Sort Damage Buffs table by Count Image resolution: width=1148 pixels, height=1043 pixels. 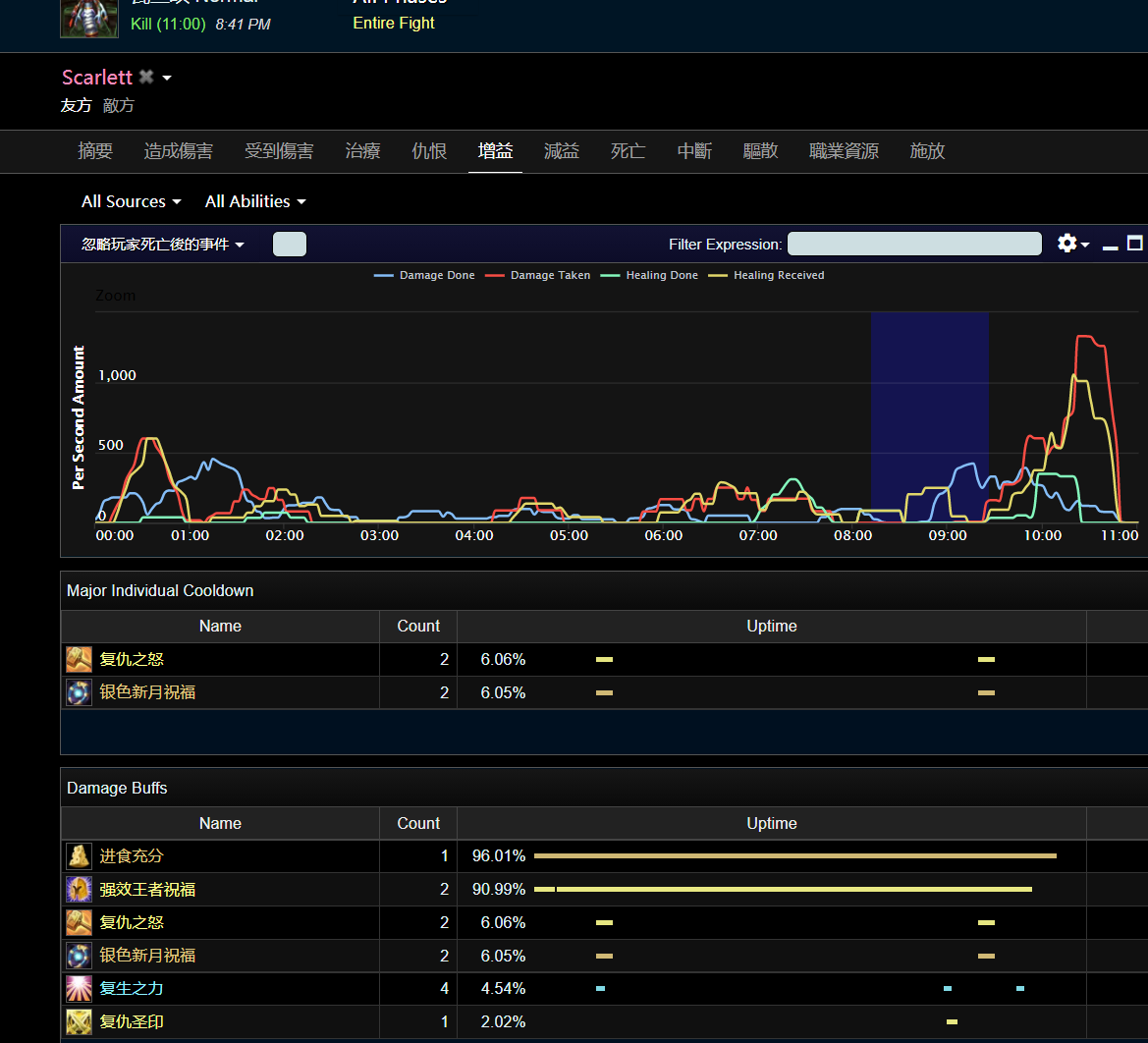coord(418,823)
